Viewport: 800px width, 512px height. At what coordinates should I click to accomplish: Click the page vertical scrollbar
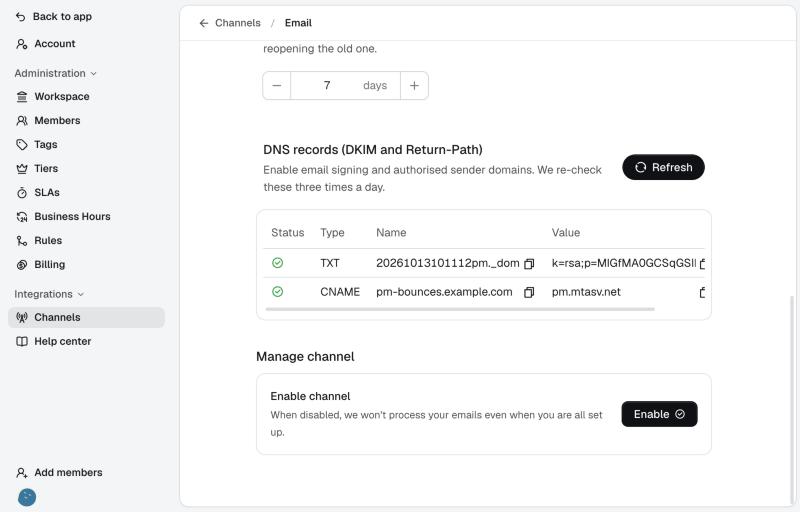click(791, 398)
